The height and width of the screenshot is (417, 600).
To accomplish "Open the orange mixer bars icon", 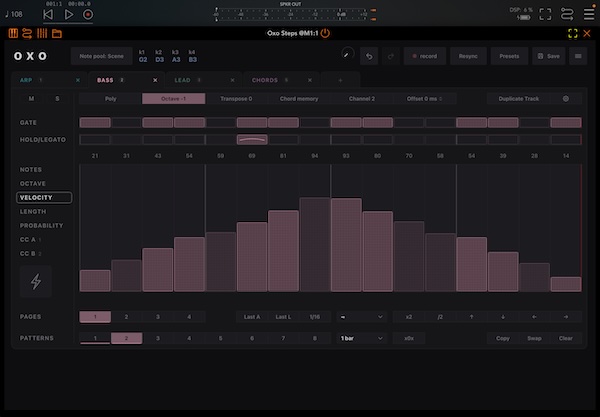I will tap(42, 33).
